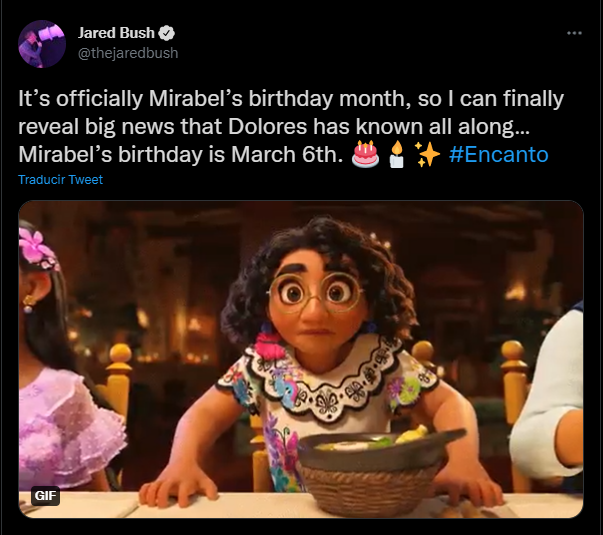Click the GIF badge on the media
The image size is (603, 535).
pyautogui.click(x=46, y=495)
